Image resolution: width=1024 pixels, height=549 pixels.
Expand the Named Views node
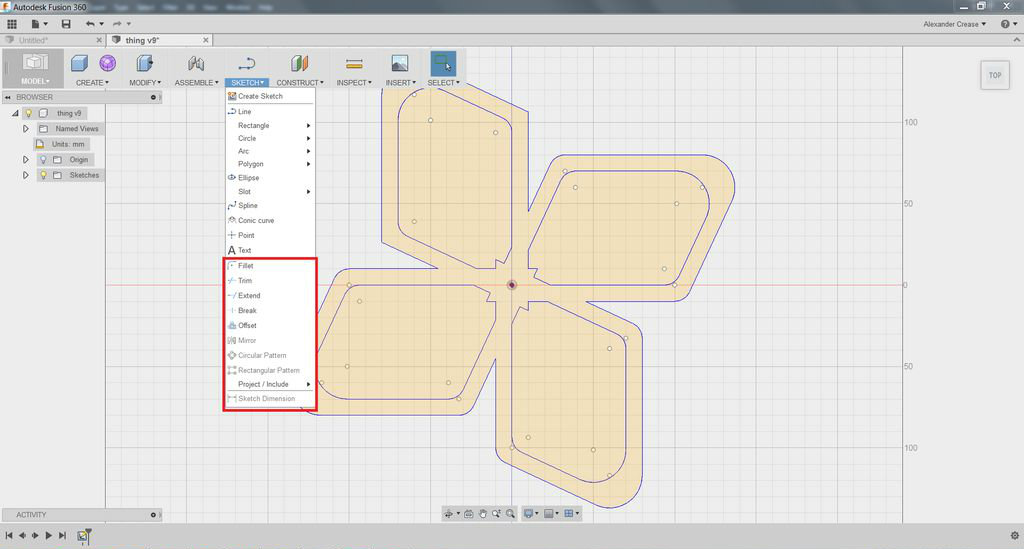pos(25,129)
